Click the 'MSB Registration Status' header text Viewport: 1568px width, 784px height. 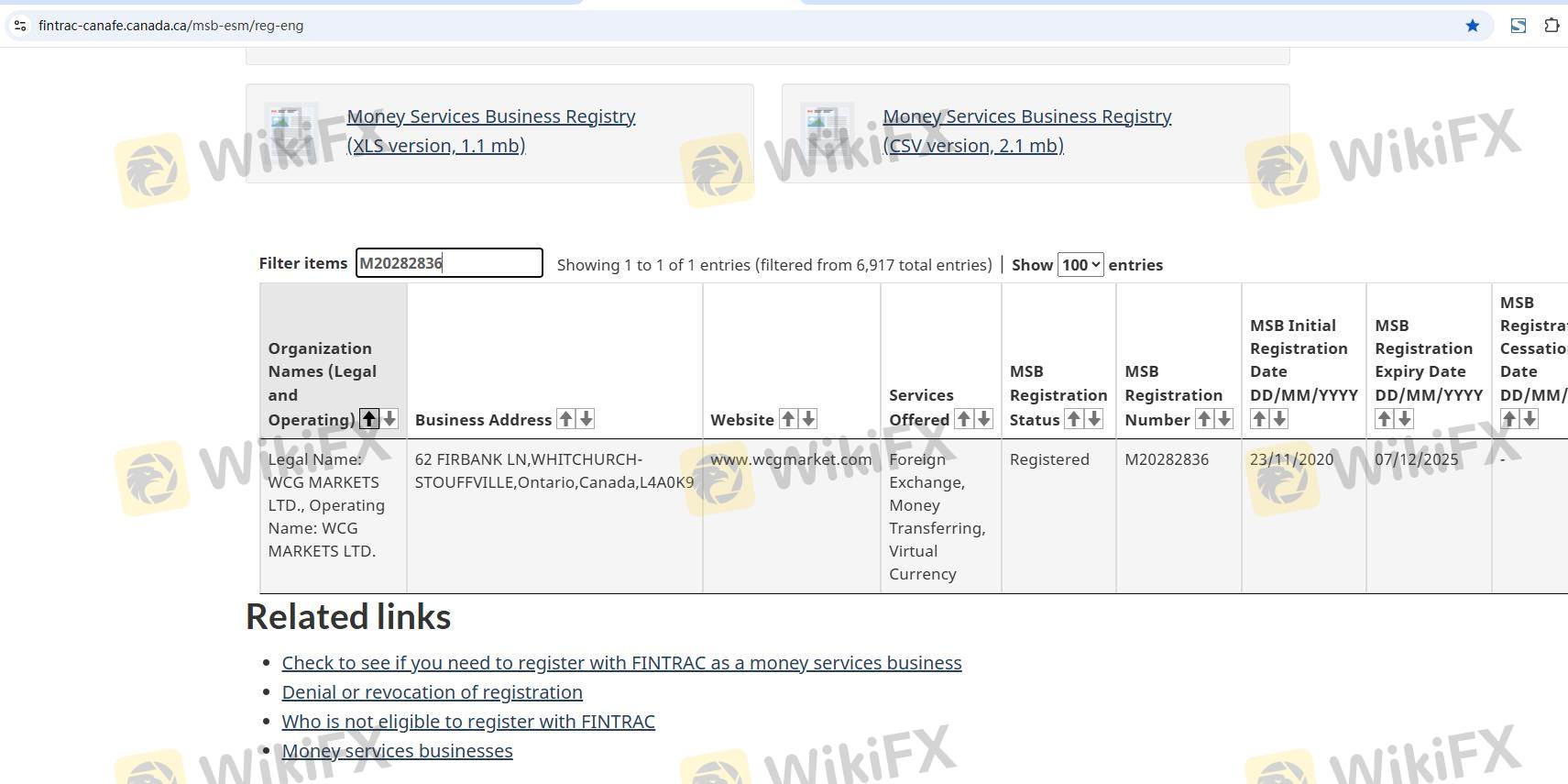coord(1058,395)
